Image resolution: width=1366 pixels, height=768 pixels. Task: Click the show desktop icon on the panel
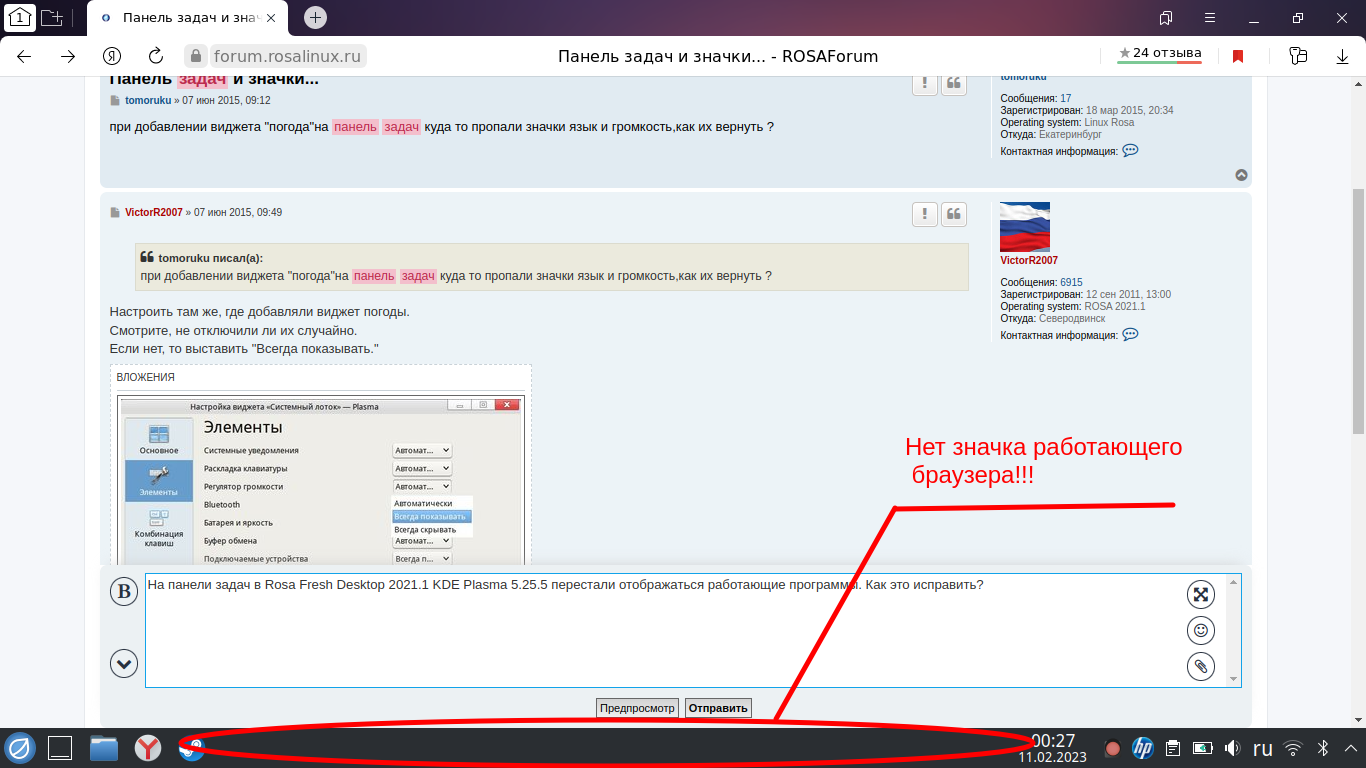(61, 748)
